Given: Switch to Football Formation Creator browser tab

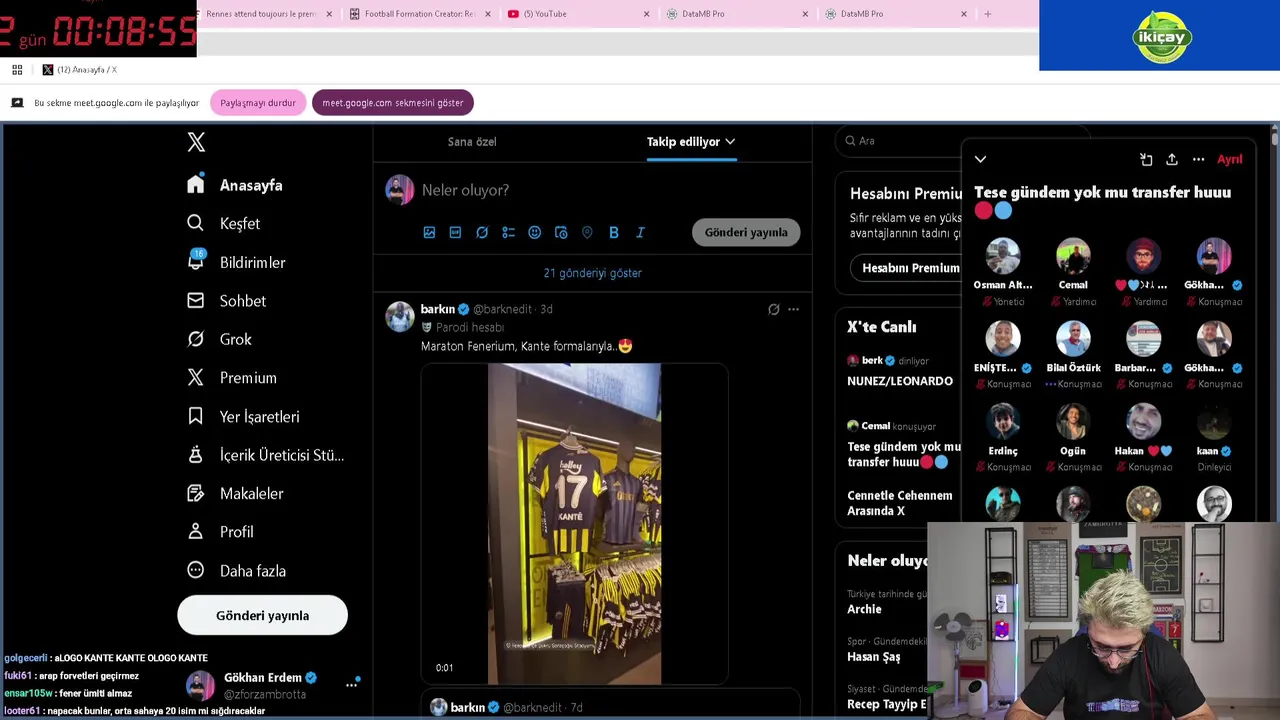Looking at the screenshot, I should [420, 14].
